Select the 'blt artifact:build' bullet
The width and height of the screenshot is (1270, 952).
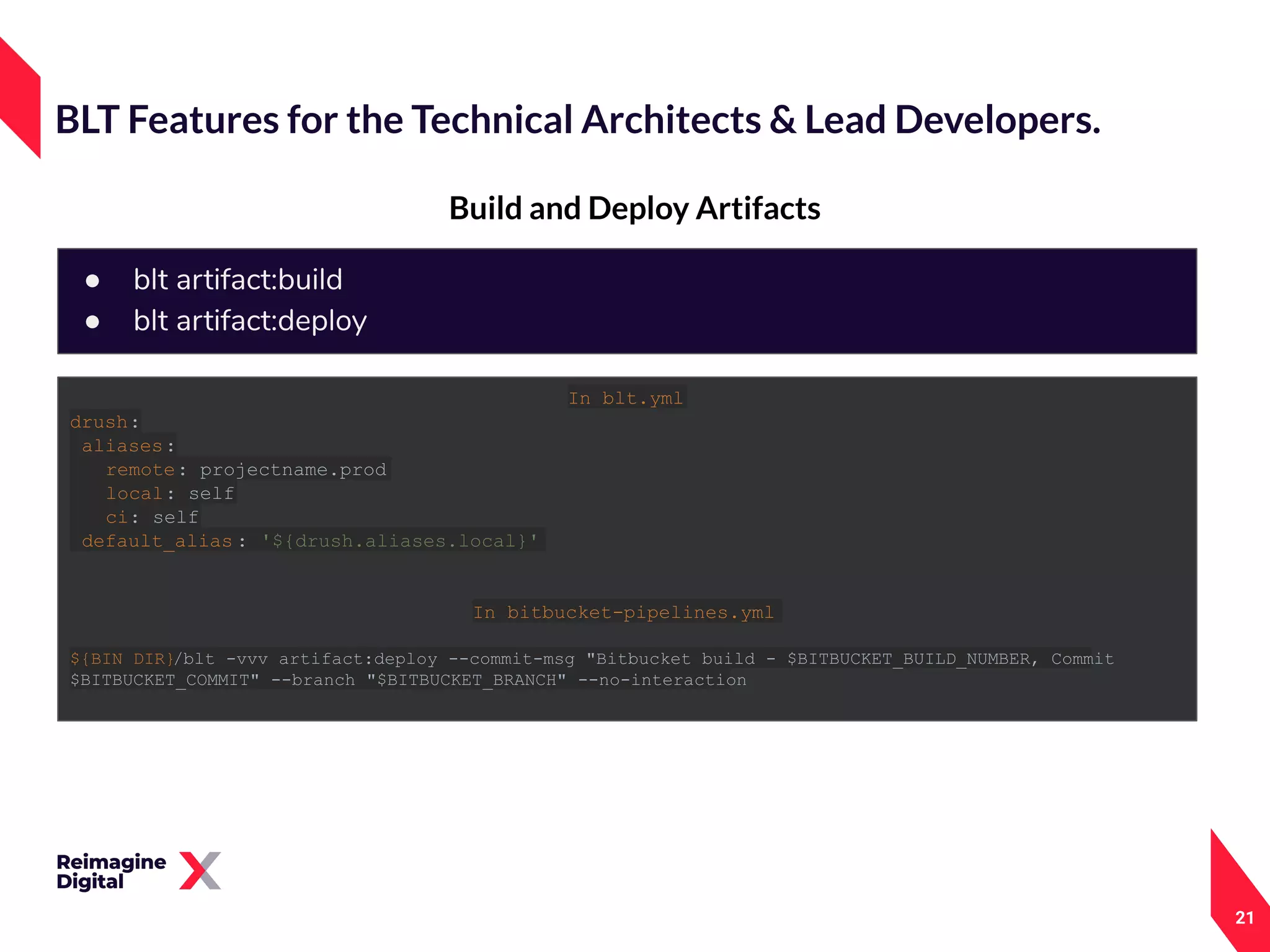coord(238,280)
